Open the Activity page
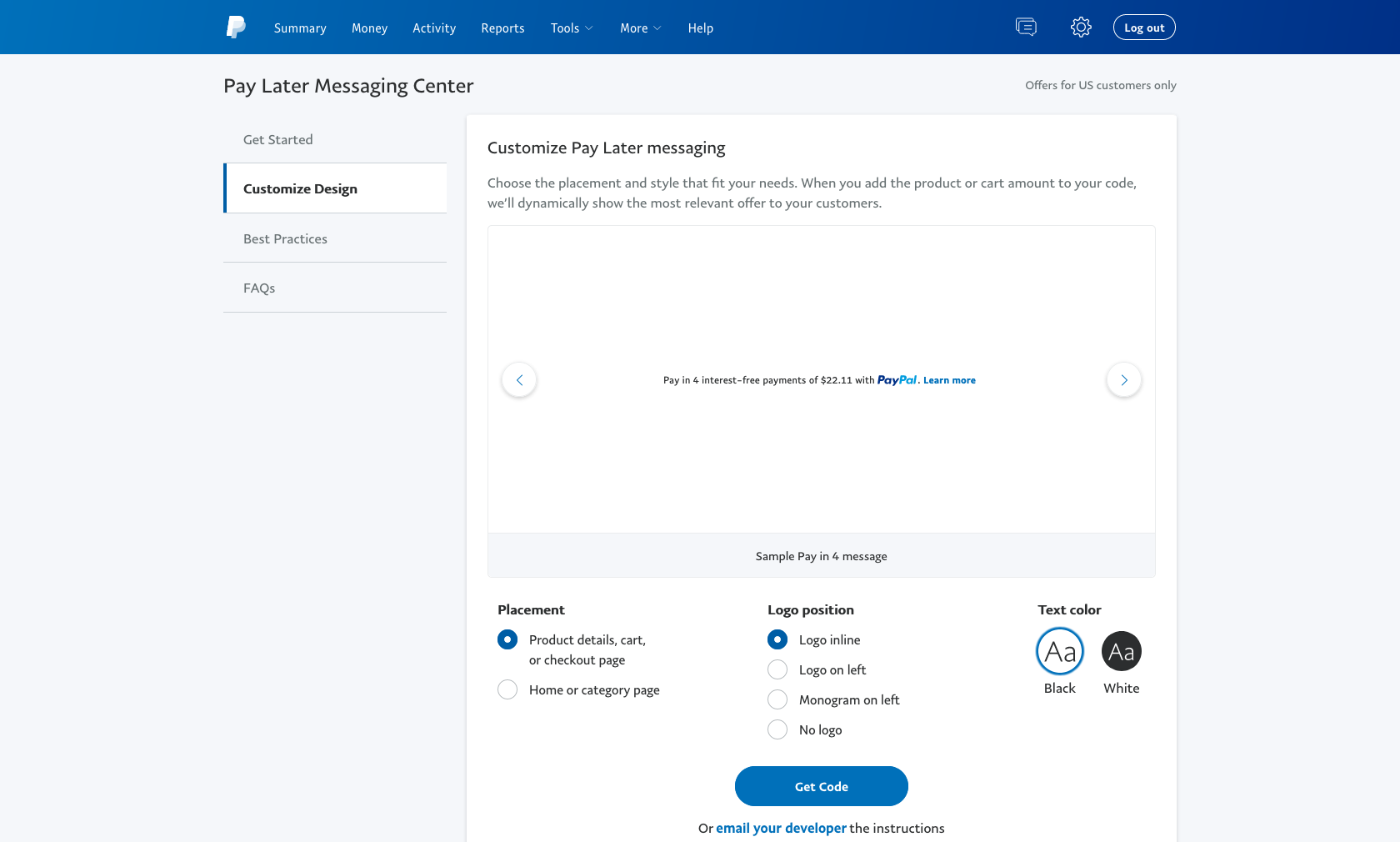 (x=434, y=28)
